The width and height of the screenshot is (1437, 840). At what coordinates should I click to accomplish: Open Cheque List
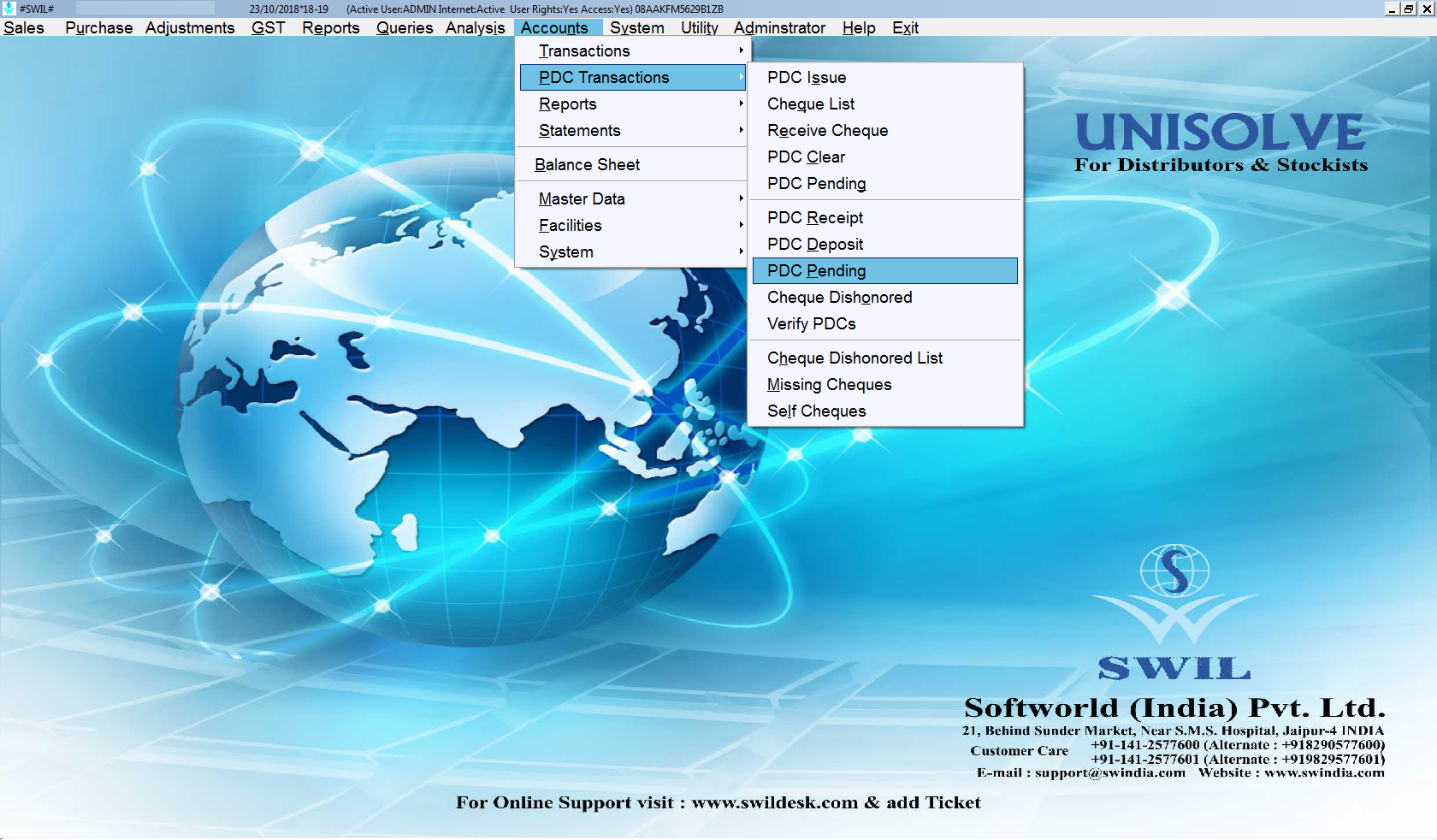885,104
